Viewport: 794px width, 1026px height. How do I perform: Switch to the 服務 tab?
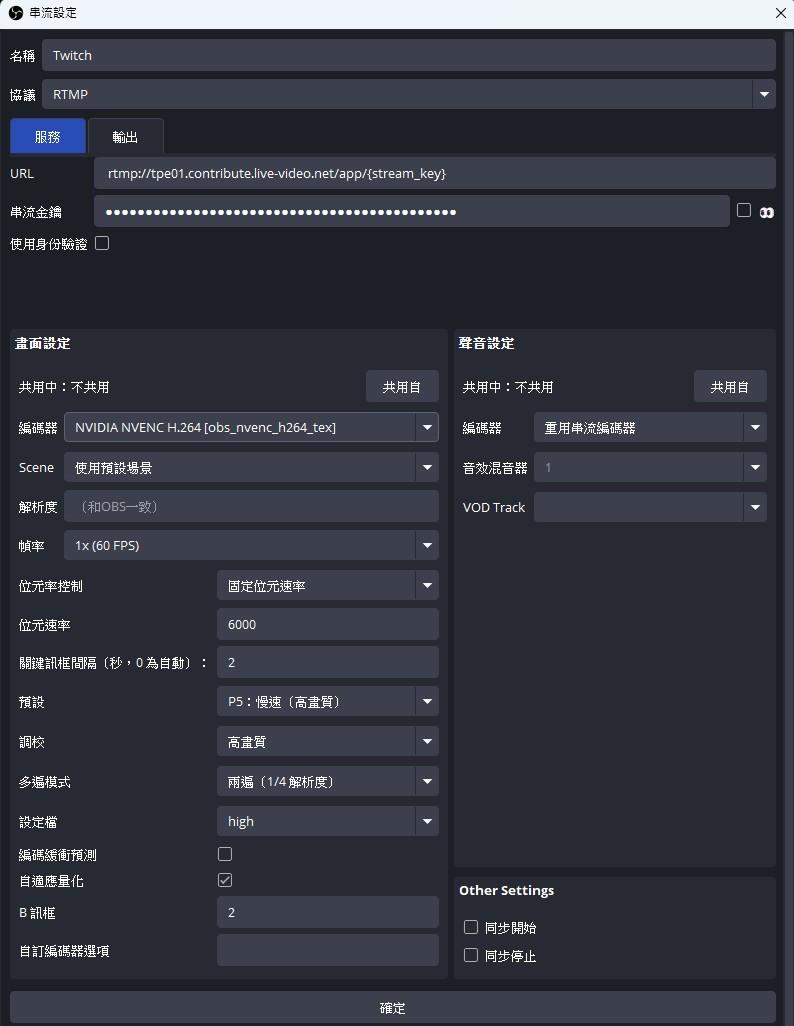click(47, 137)
